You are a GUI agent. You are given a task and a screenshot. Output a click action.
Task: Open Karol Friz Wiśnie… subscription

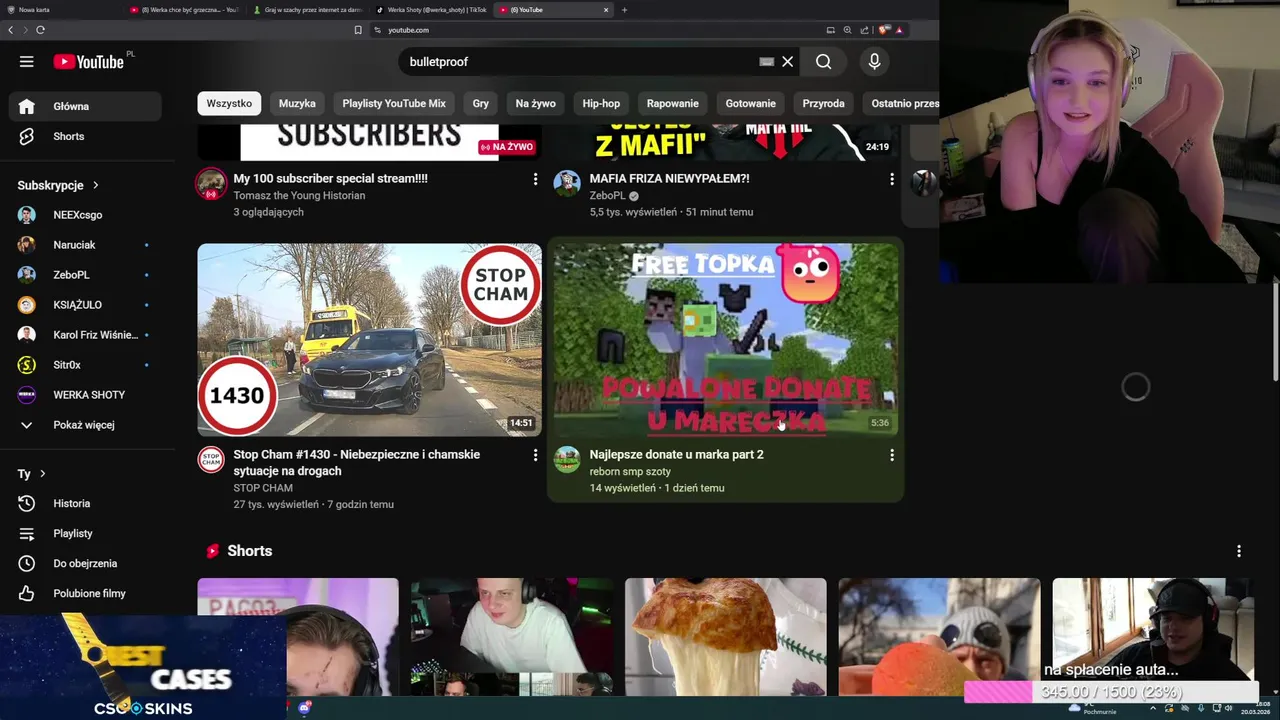(85, 335)
